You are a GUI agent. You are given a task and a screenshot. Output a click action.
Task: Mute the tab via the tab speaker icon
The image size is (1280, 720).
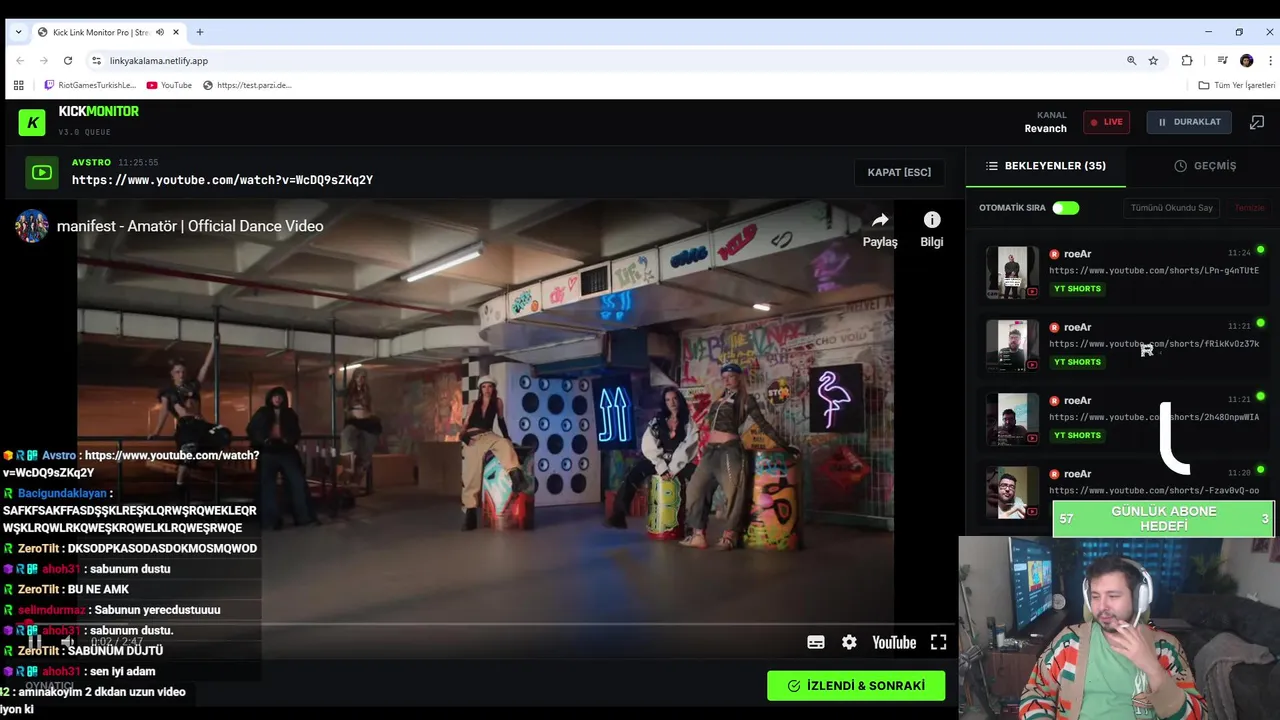click(x=159, y=32)
